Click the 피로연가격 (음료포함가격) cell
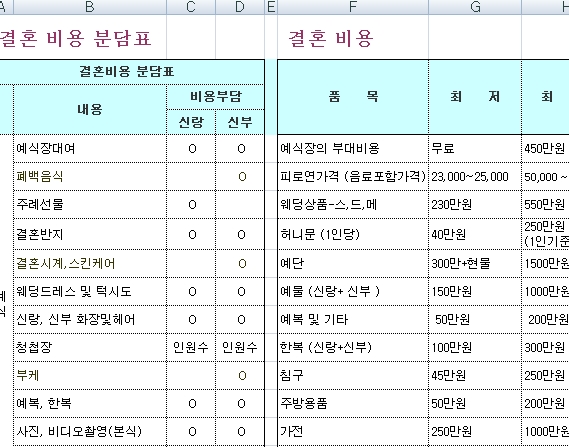Viewport: 569px width, 447px height. pyautogui.click(x=353, y=177)
